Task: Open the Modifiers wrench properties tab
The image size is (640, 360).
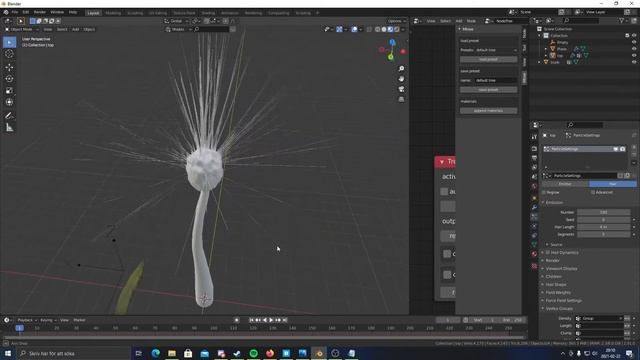Action: pyautogui.click(x=534, y=207)
